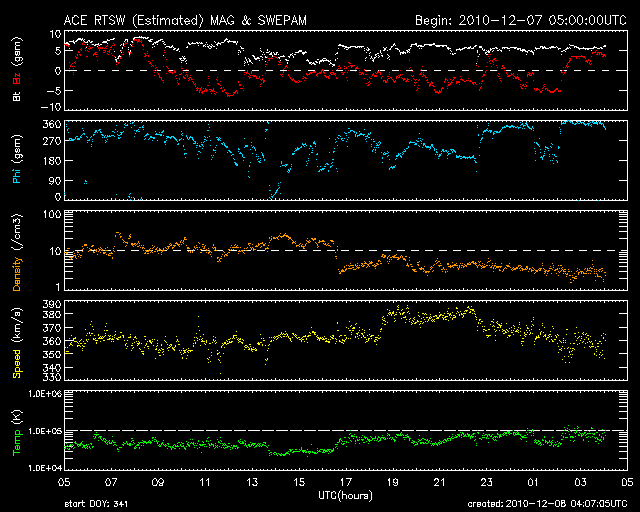Click the '1.0E+04' tick on Temp axis
The height and width of the screenshot is (512, 640).
45,468
